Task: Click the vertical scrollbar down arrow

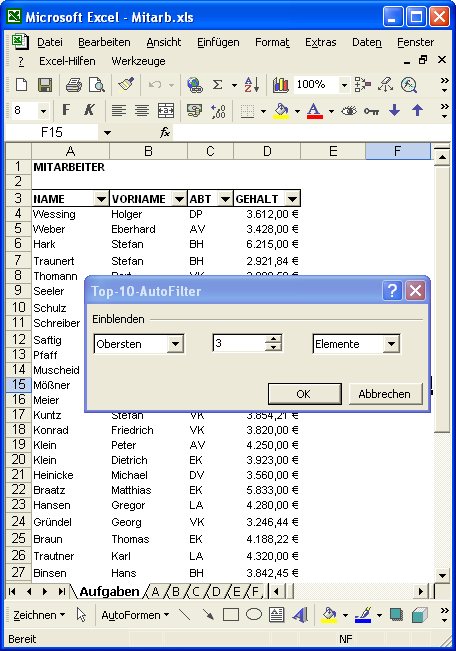Action: (442, 575)
